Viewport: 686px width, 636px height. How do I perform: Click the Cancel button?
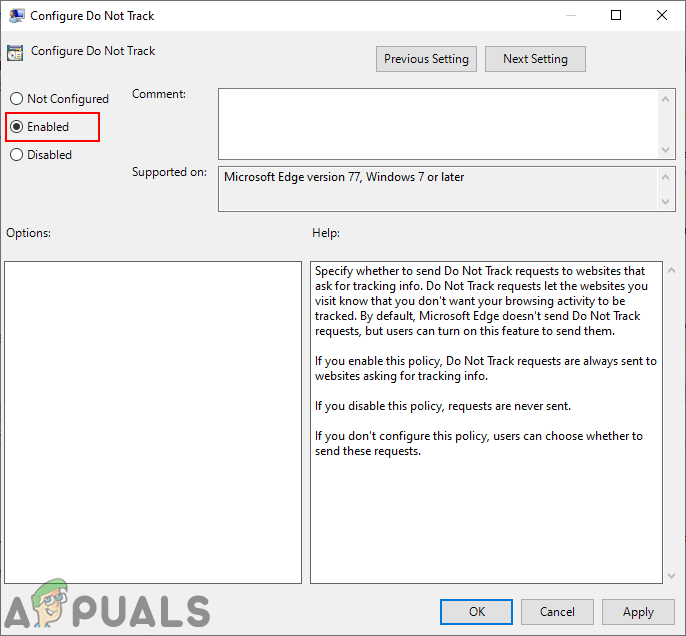pyautogui.click(x=557, y=612)
